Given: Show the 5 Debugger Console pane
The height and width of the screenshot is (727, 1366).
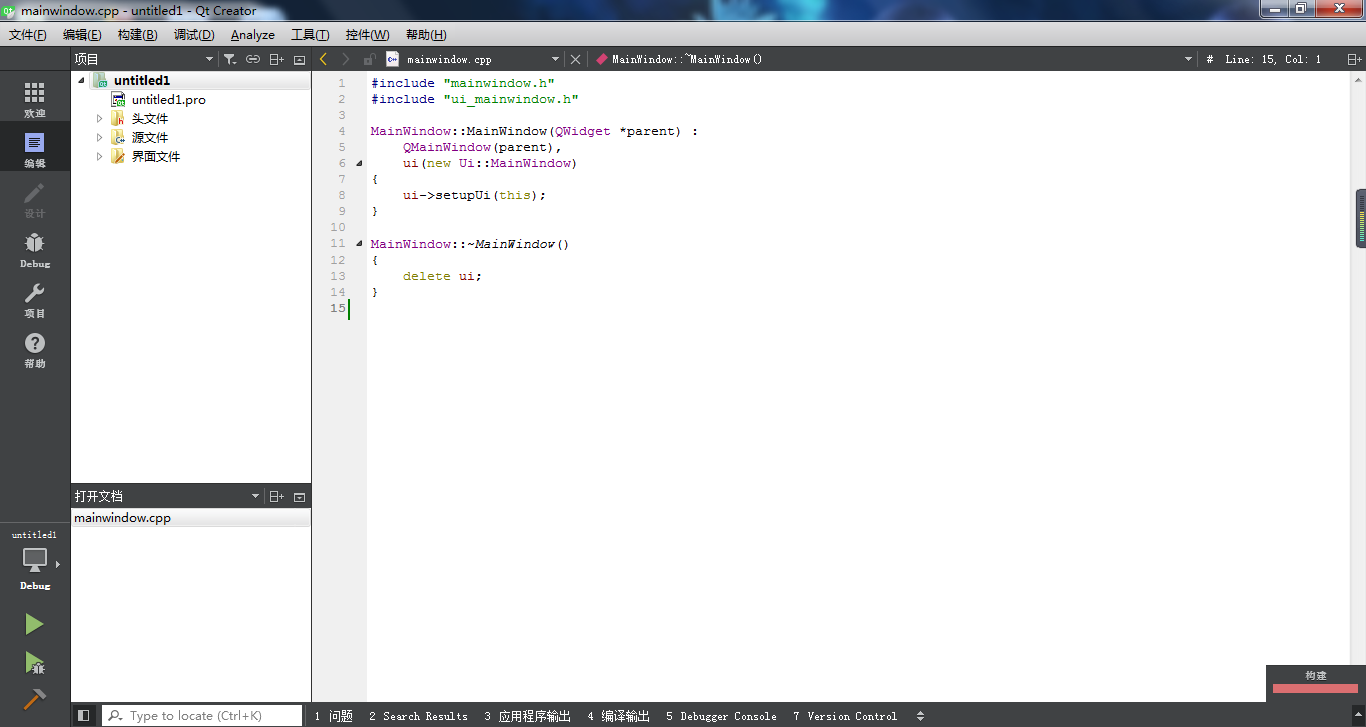Looking at the screenshot, I should (x=721, y=716).
